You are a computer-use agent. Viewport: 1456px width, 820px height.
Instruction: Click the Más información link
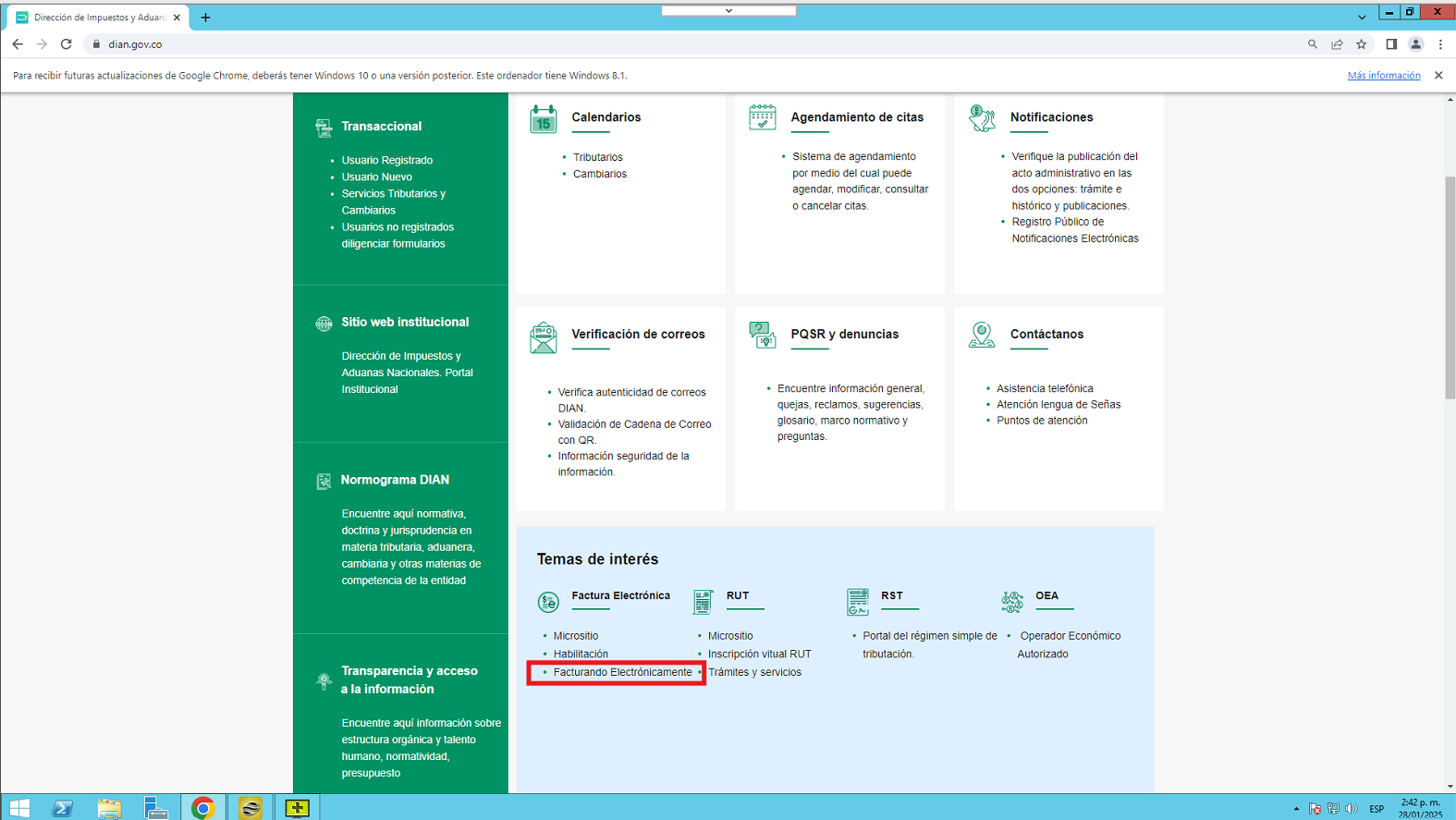pyautogui.click(x=1383, y=76)
